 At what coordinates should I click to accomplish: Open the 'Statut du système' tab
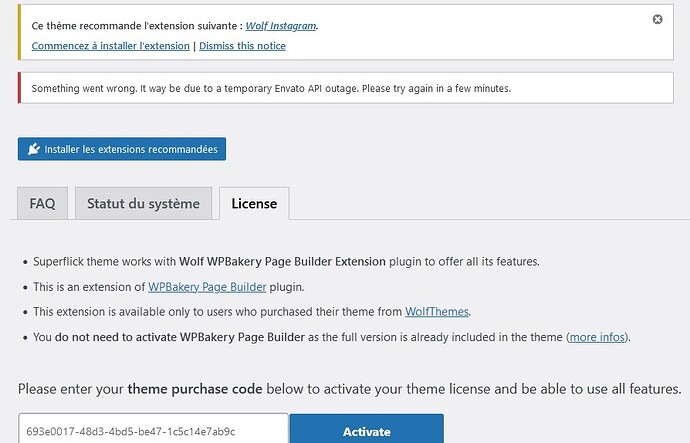143,203
